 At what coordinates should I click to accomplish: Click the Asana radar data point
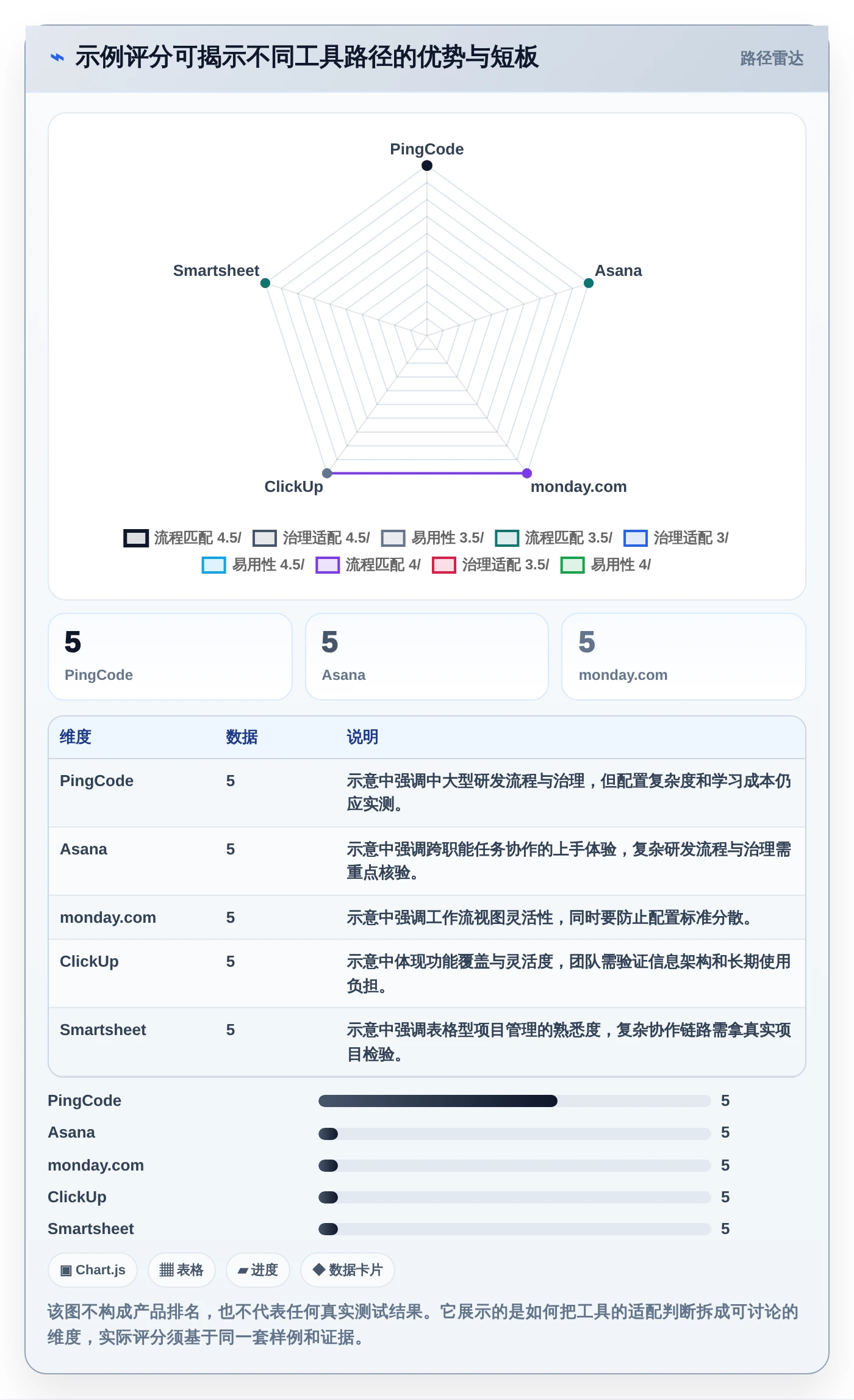pos(589,283)
